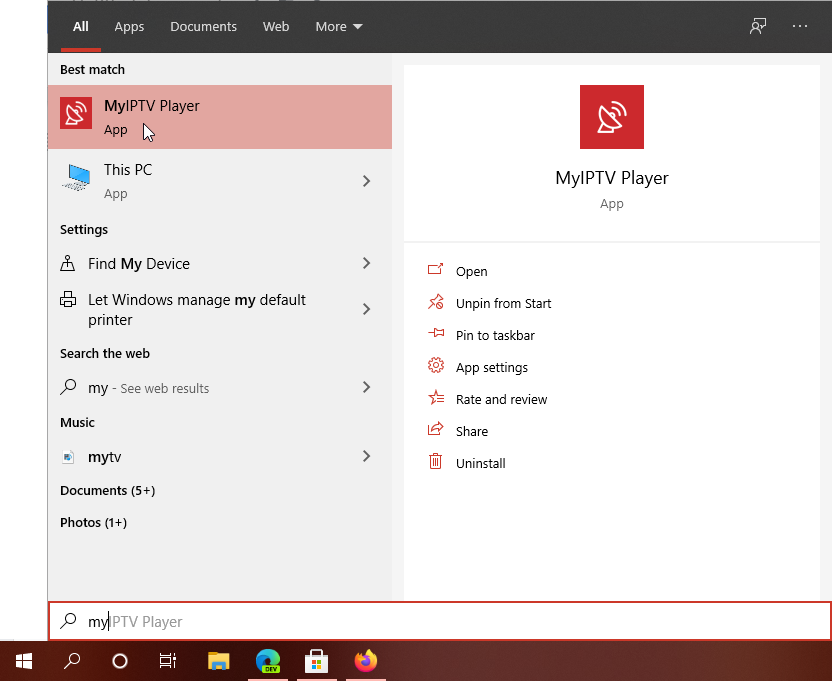Click the taskbar Search icon

pos(72,661)
